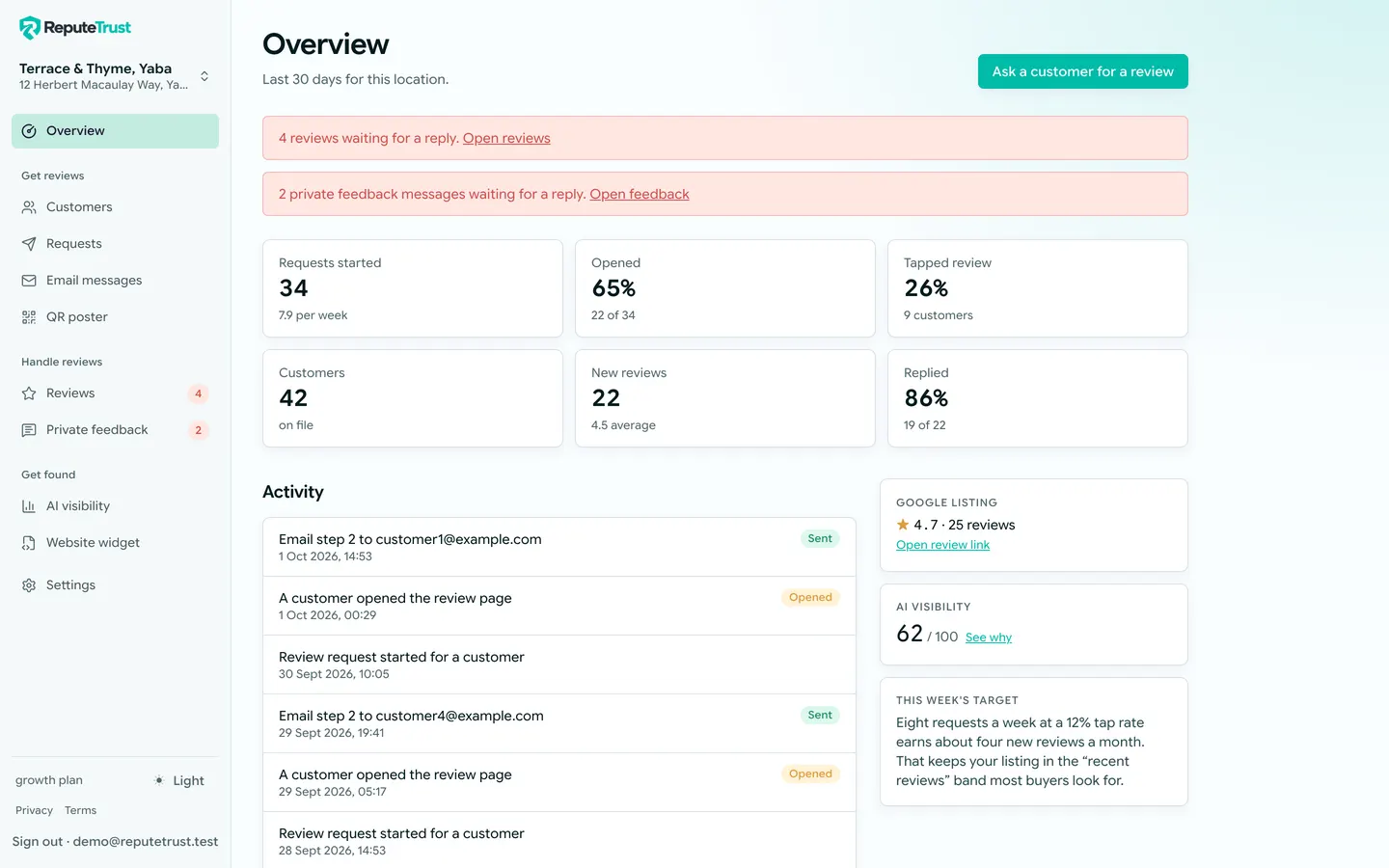Click the activity dated 30 Sept 2026, 10:05

pyautogui.click(x=559, y=665)
